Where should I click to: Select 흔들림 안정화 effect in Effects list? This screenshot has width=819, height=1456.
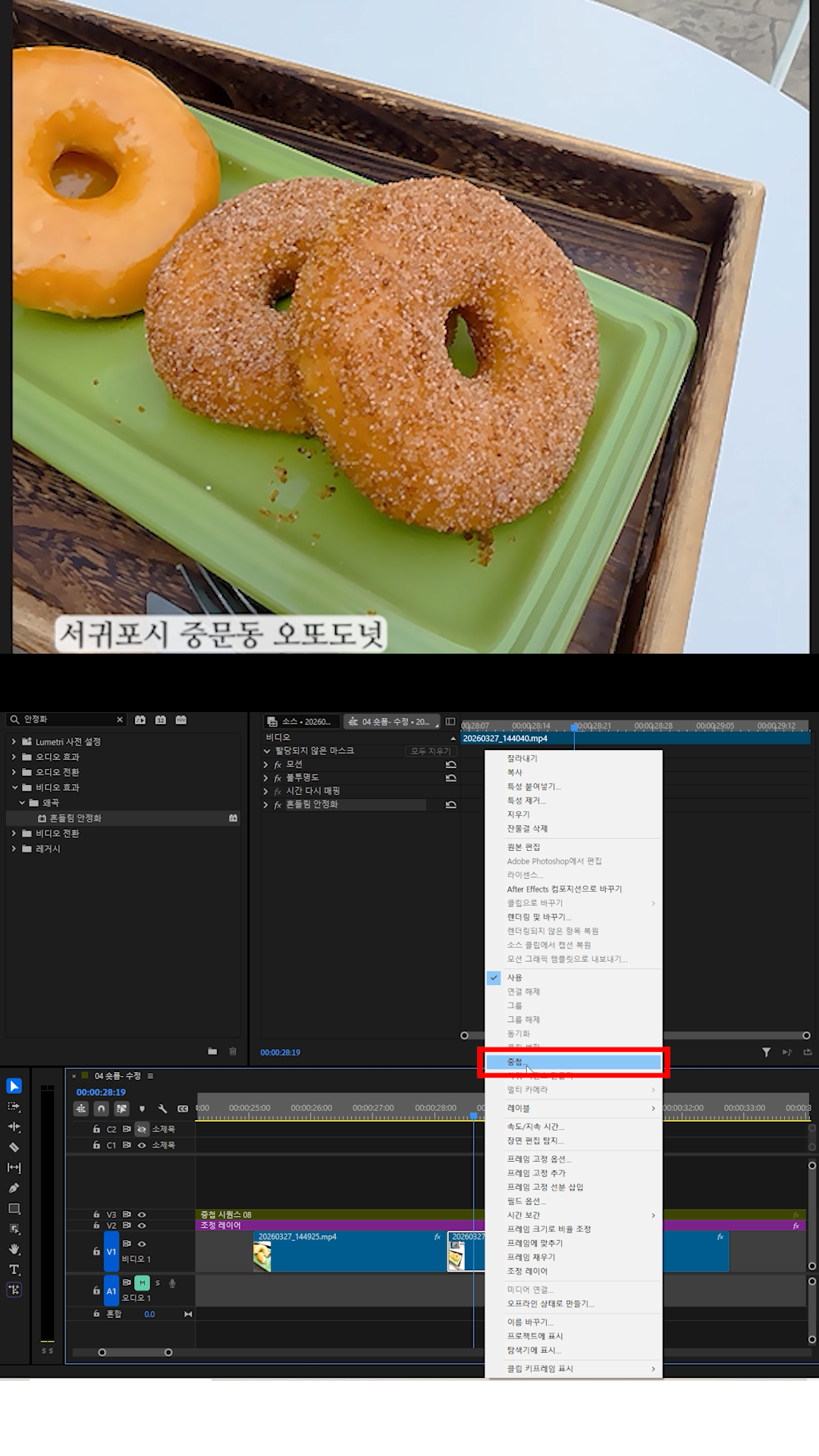(122, 818)
